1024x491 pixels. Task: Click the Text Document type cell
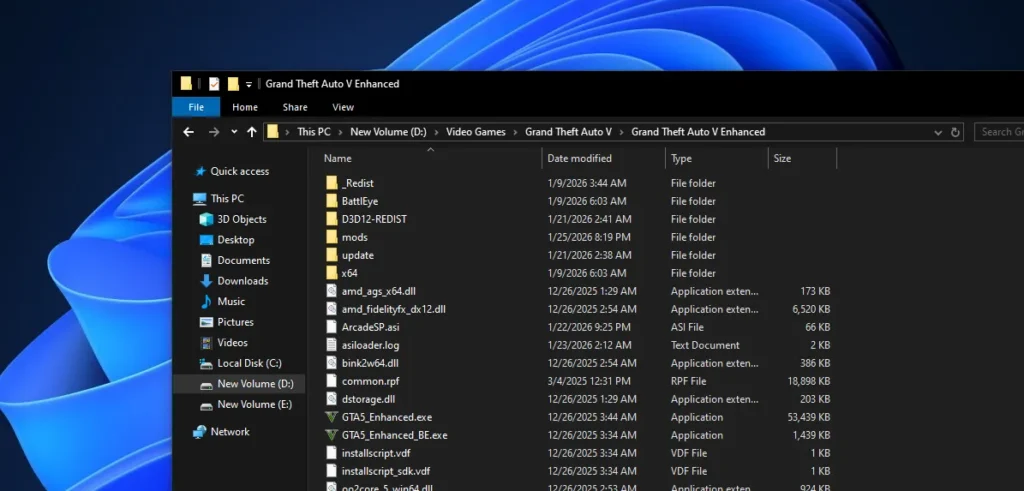705,345
